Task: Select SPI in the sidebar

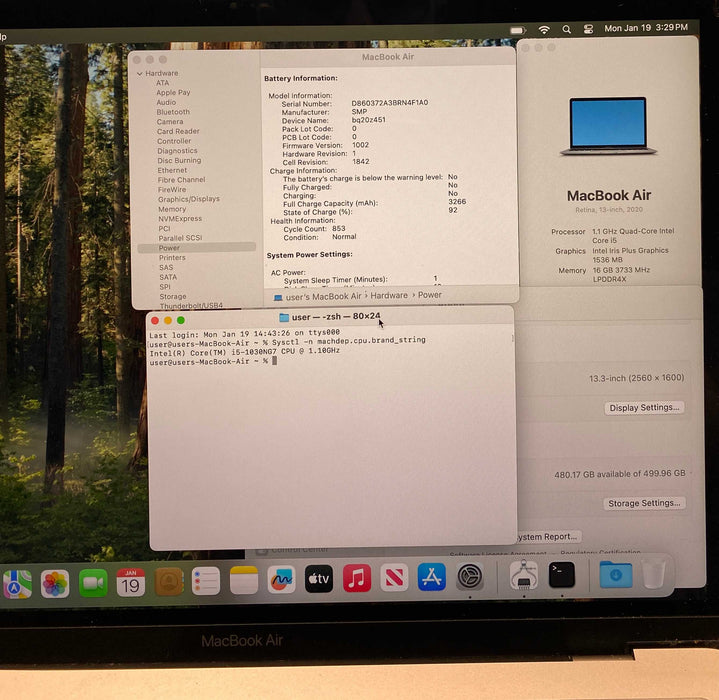Action: coord(165,287)
